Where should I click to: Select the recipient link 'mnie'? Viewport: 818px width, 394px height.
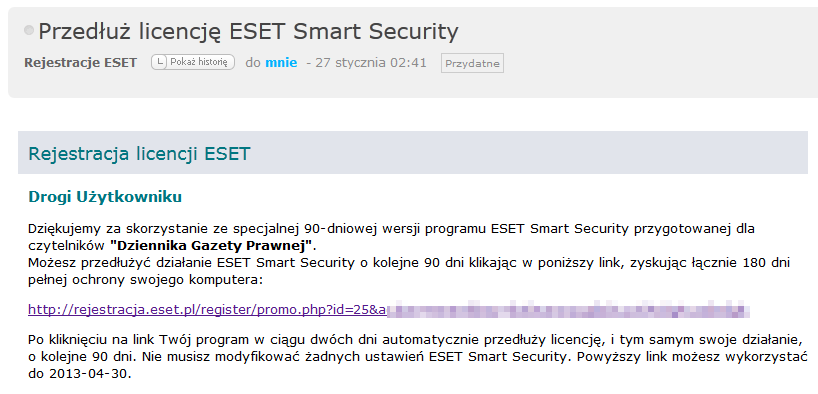pos(281,63)
